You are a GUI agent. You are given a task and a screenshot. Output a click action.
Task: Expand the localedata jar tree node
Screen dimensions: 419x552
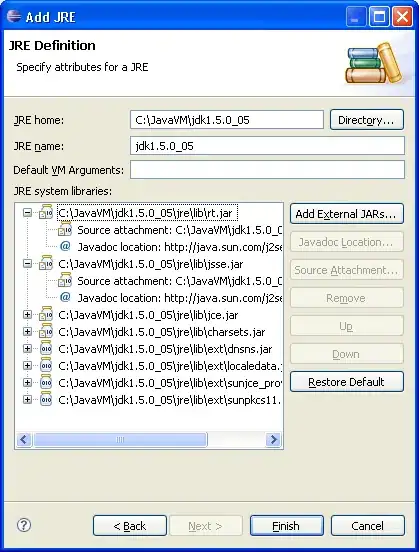27,365
